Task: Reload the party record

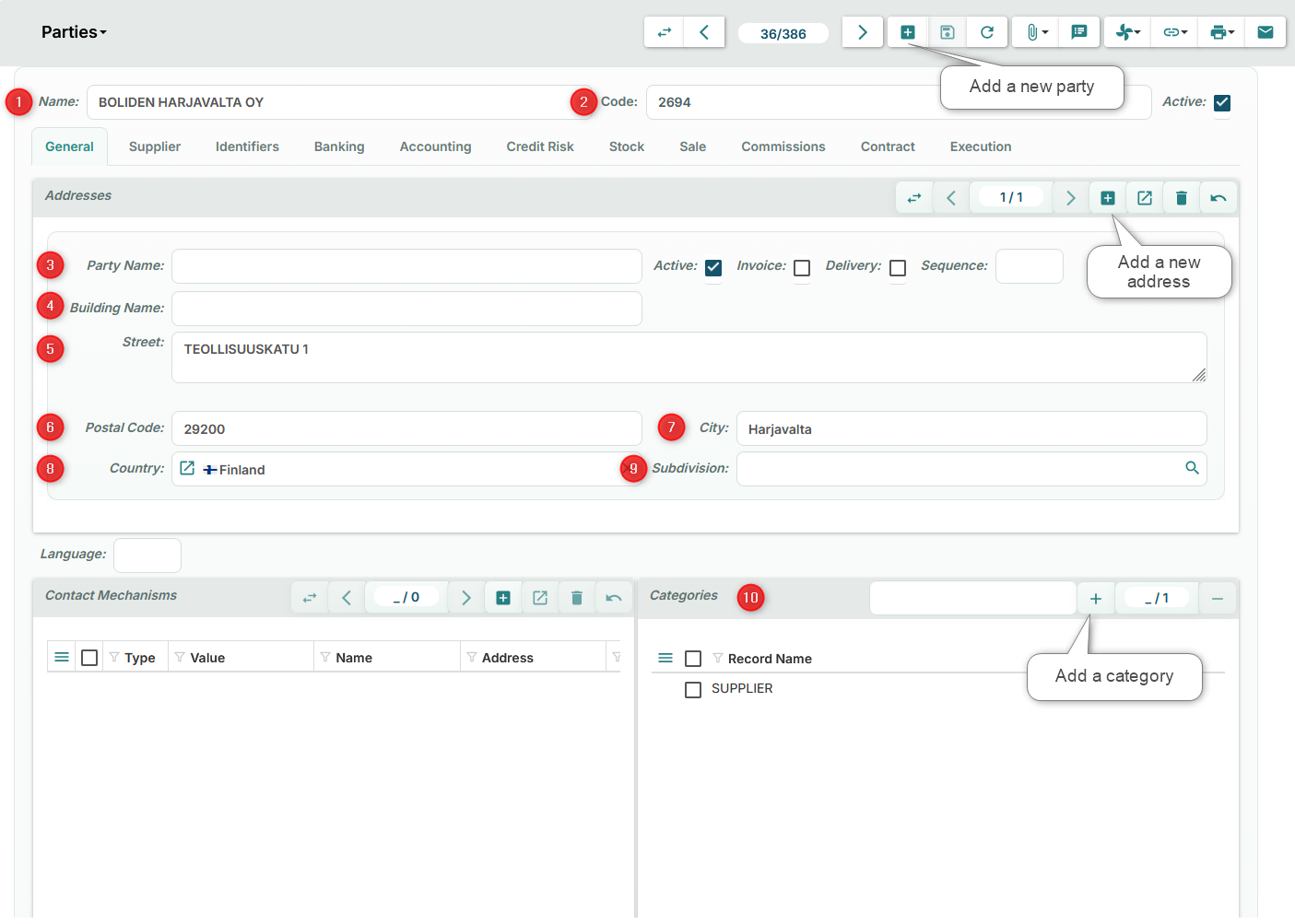Action: click(x=987, y=32)
